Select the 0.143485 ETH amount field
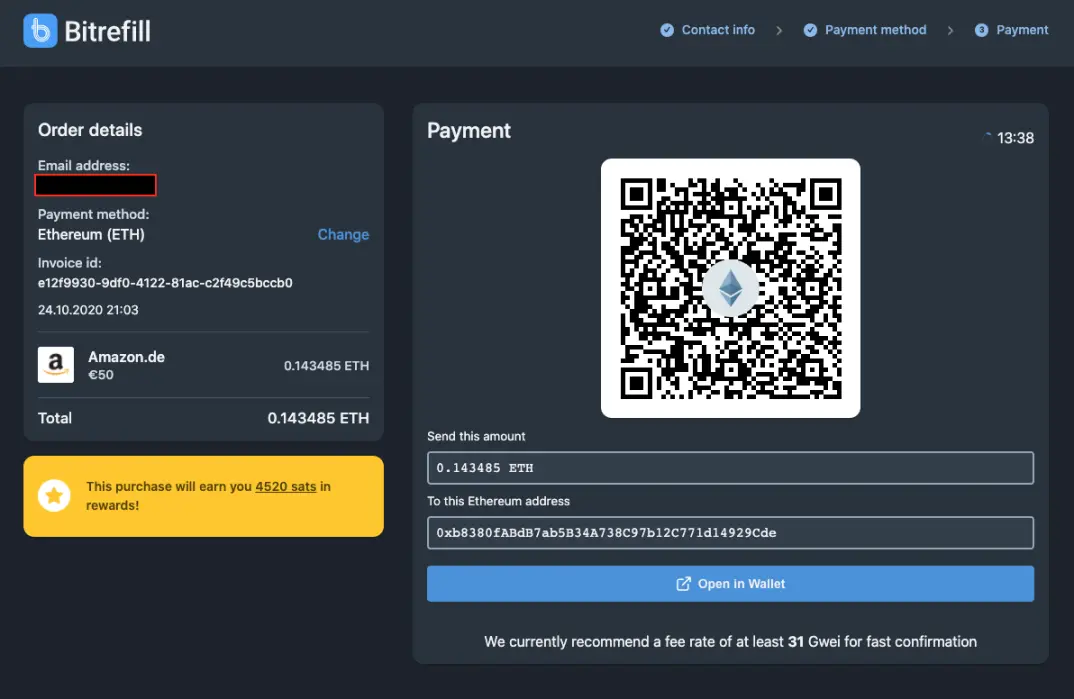 click(x=730, y=468)
